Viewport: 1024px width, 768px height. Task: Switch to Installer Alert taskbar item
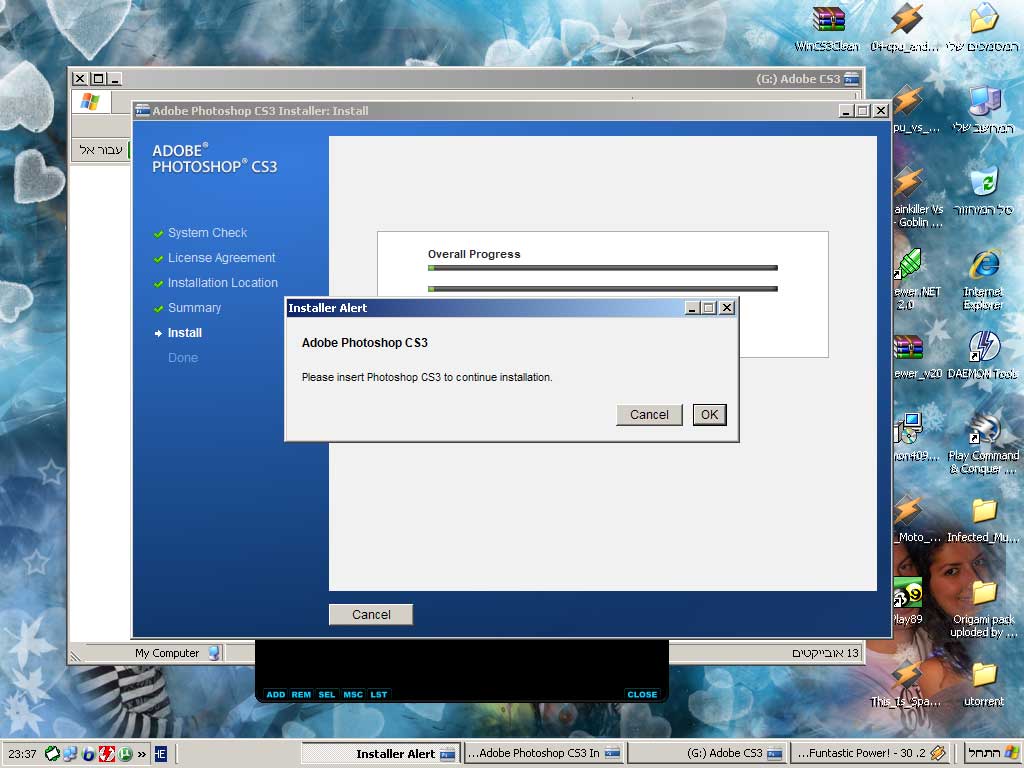point(406,753)
